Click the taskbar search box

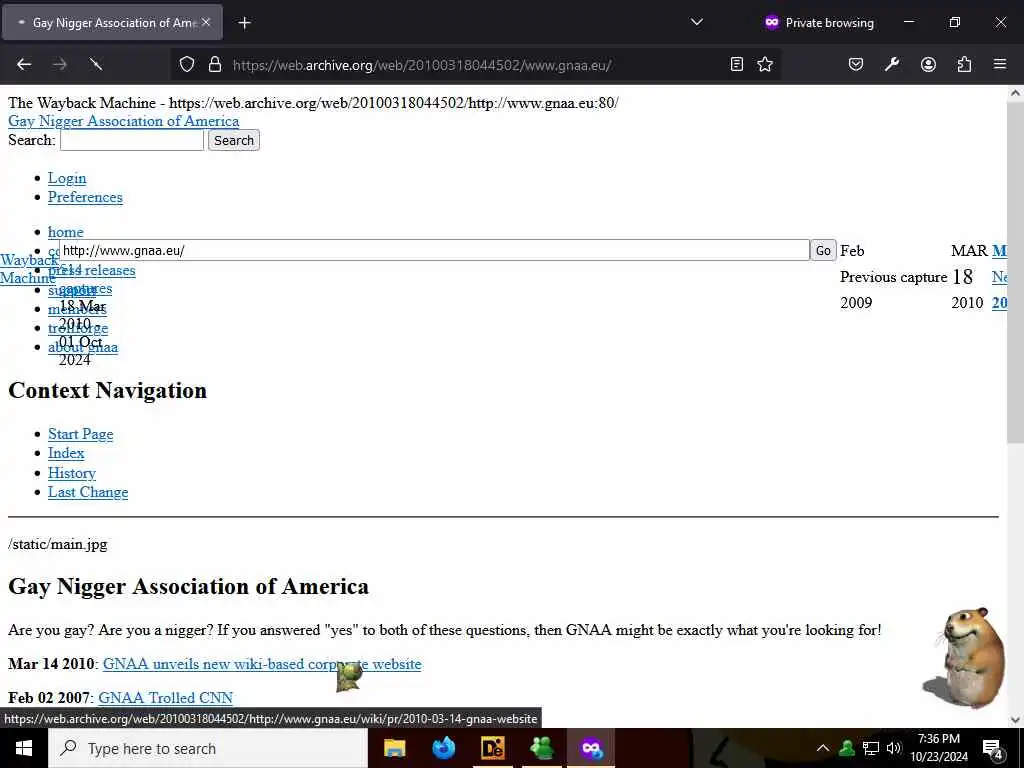pos(208,748)
